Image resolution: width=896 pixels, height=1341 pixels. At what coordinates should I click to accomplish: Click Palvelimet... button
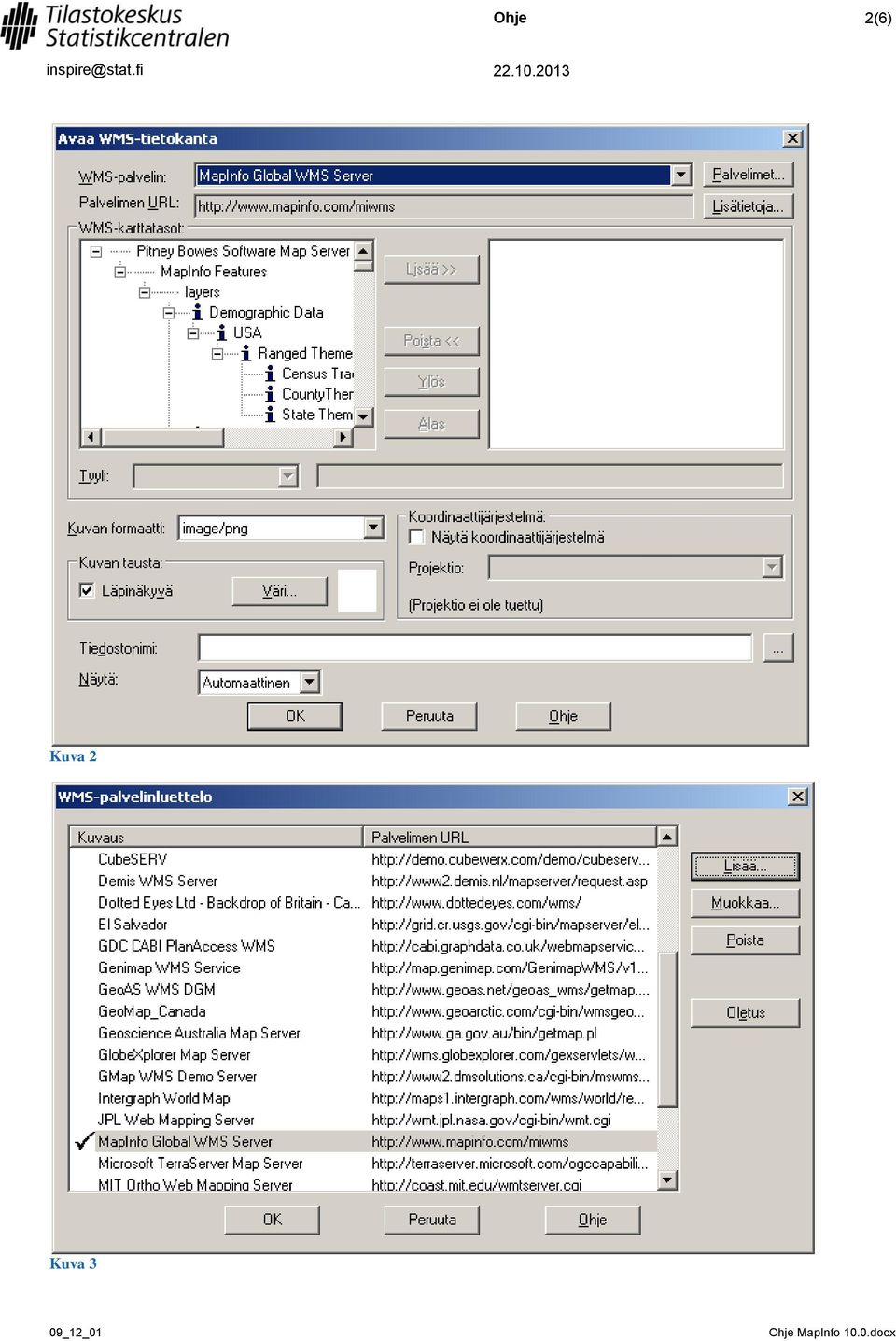[748, 175]
